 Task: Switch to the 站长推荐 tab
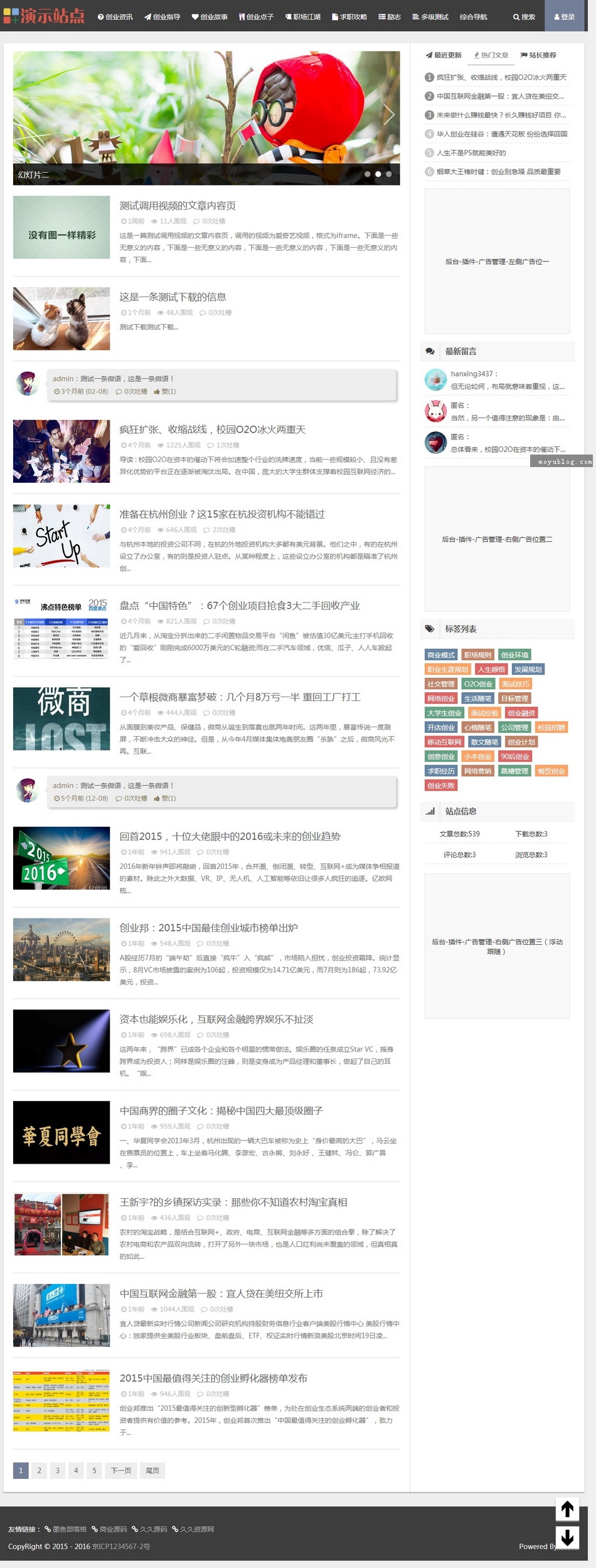538,55
